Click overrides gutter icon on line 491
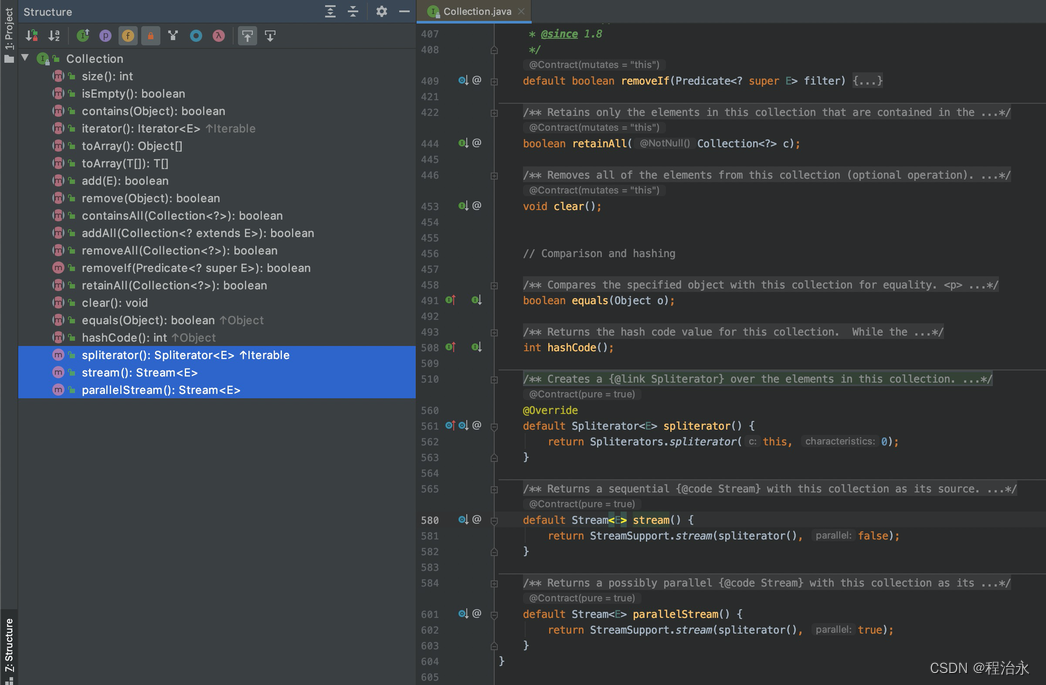 click(450, 300)
